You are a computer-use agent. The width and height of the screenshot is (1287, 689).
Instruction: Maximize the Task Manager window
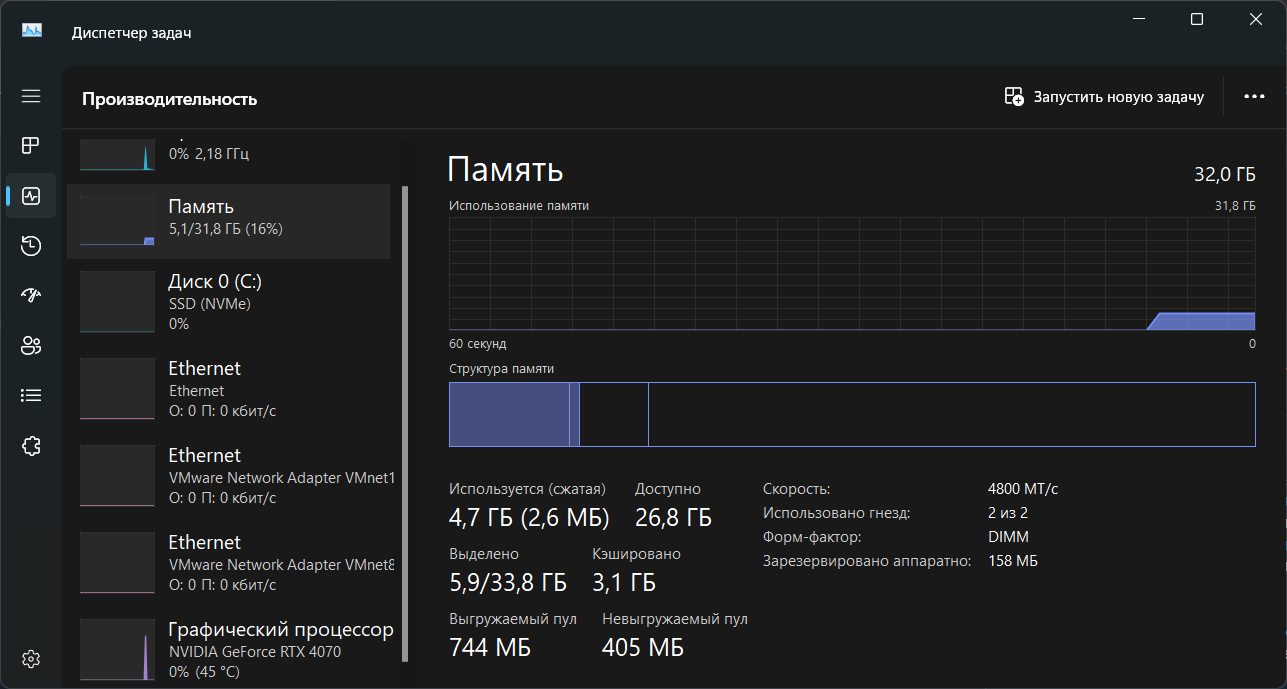tap(1197, 19)
